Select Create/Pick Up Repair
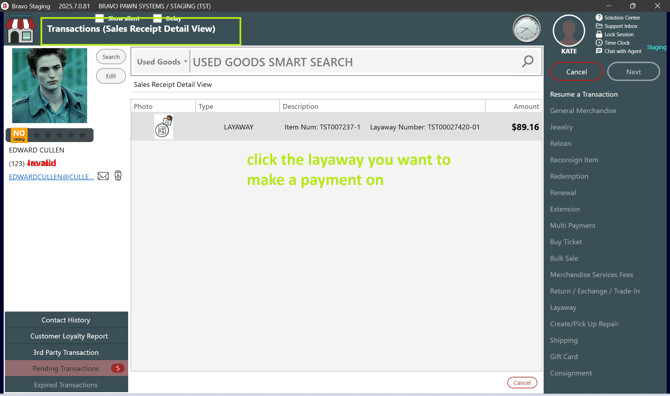The height and width of the screenshot is (396, 670). pyautogui.click(x=584, y=324)
